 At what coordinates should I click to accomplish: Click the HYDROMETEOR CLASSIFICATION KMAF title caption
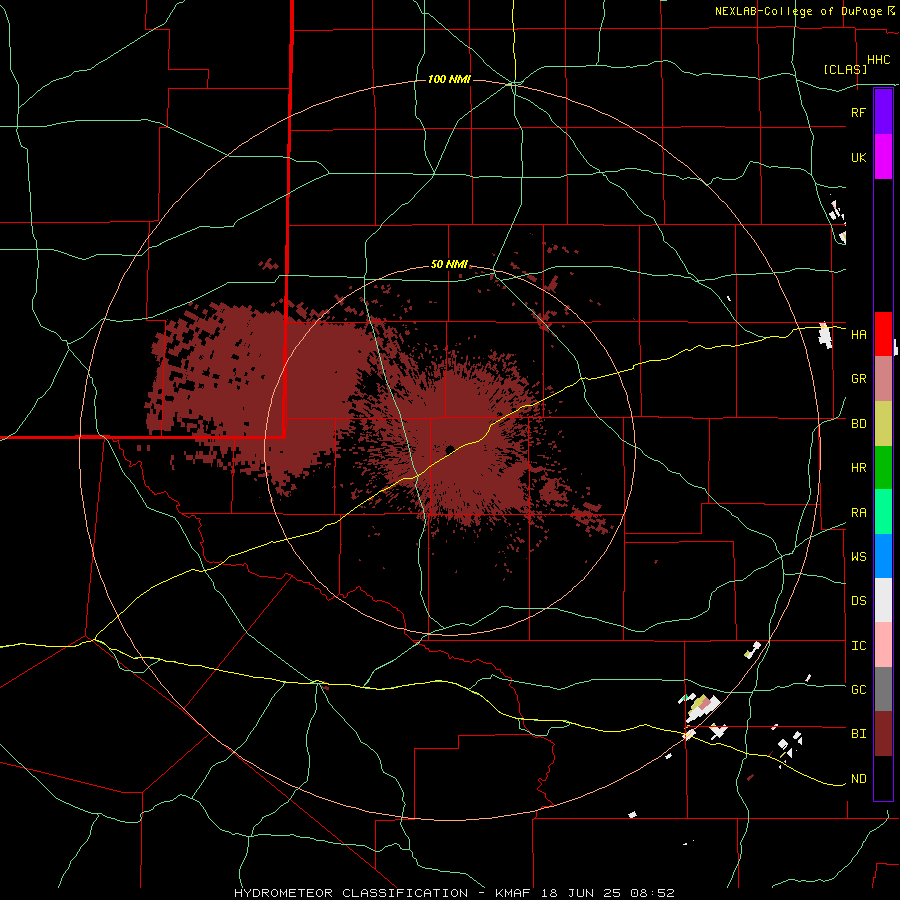click(x=454, y=893)
